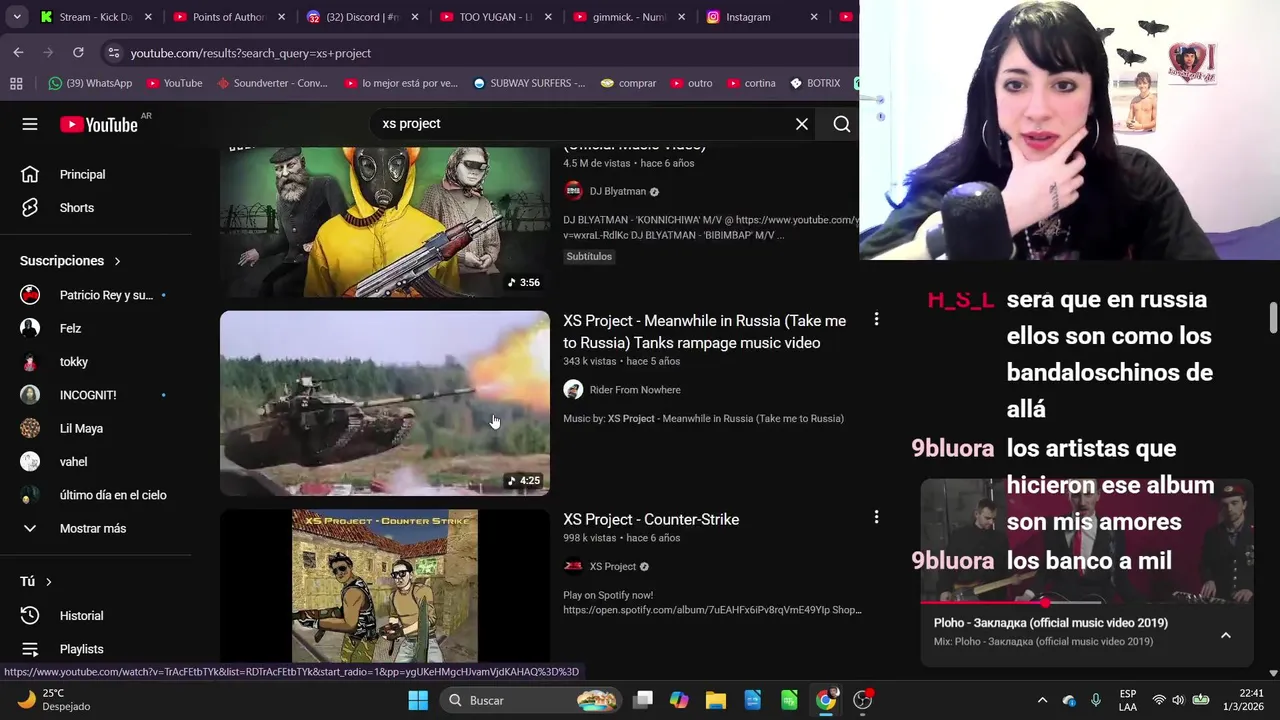The width and height of the screenshot is (1280, 720).
Task: Go to Principal home page
Action: click(x=82, y=174)
